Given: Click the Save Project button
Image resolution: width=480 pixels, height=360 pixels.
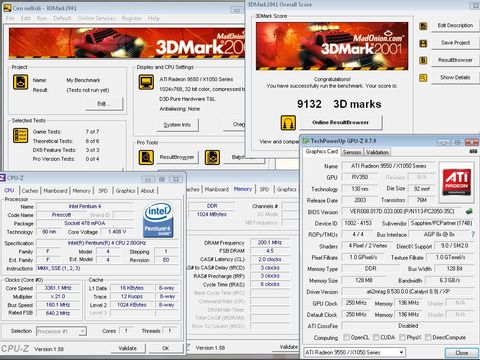Looking at the screenshot, I should pos(455,43).
